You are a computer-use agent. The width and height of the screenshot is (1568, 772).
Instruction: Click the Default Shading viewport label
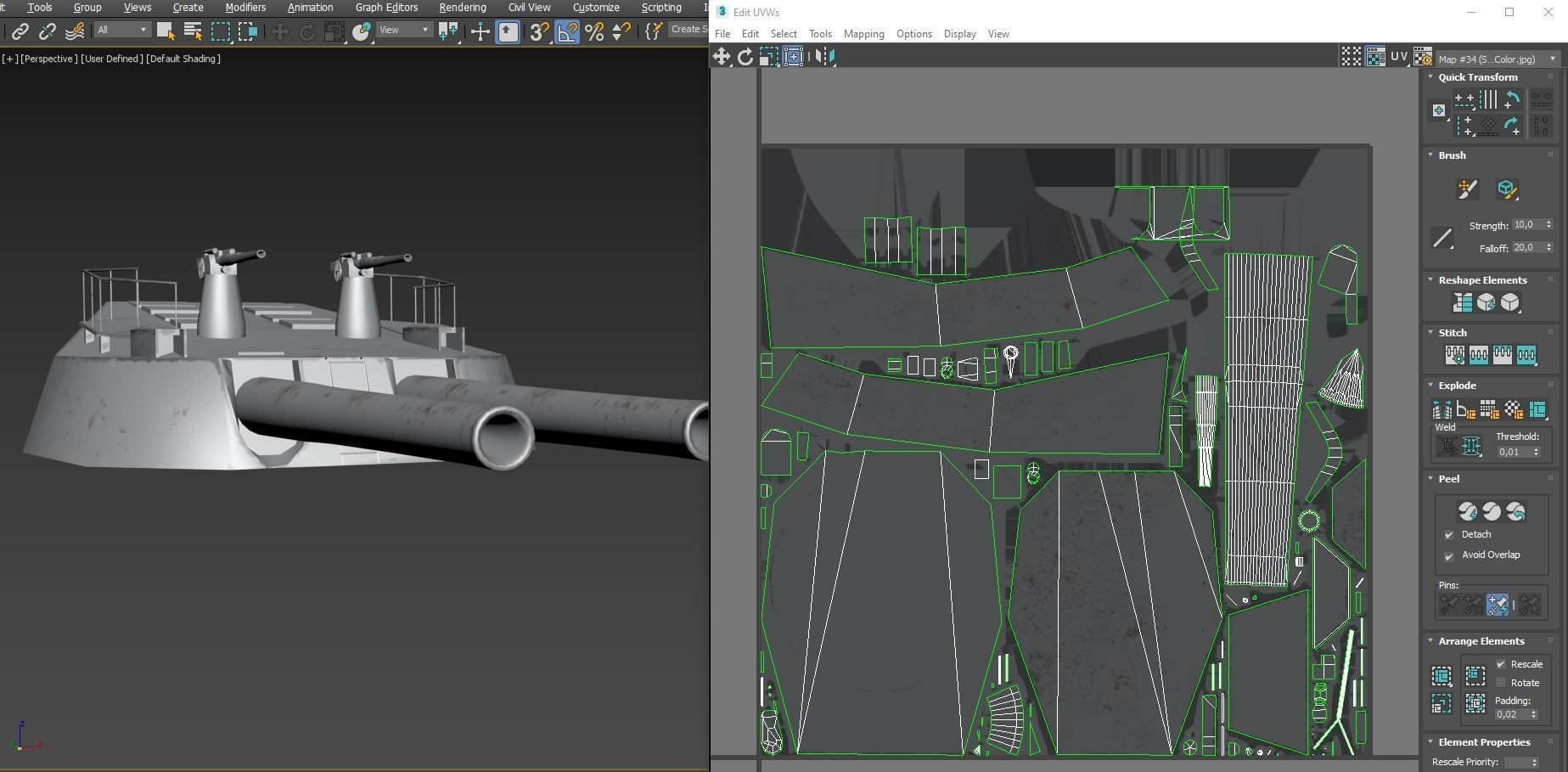point(183,59)
